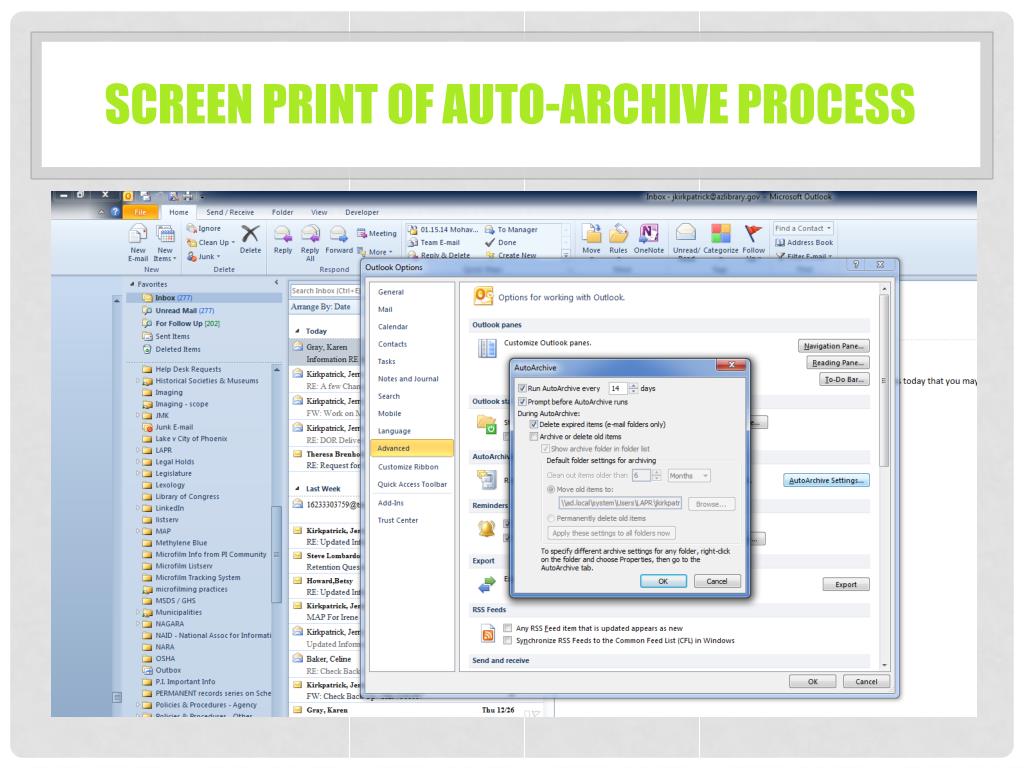Click the Rules icon
Viewport: 1024px width, 768px height.
[x=618, y=233]
